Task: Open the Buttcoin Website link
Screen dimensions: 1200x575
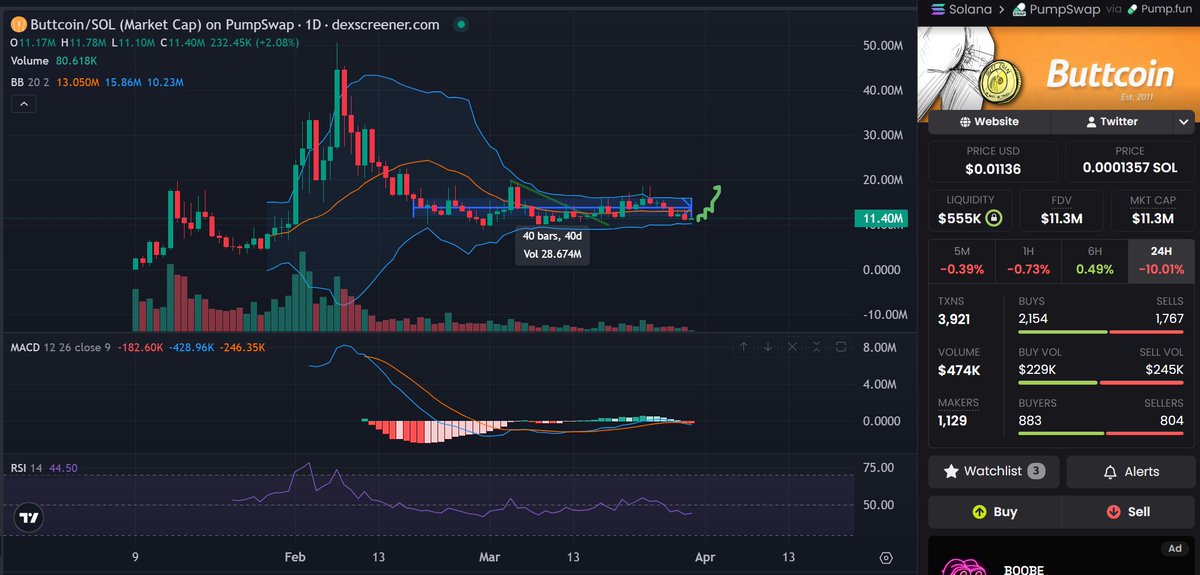Action: pyautogui.click(x=988, y=121)
